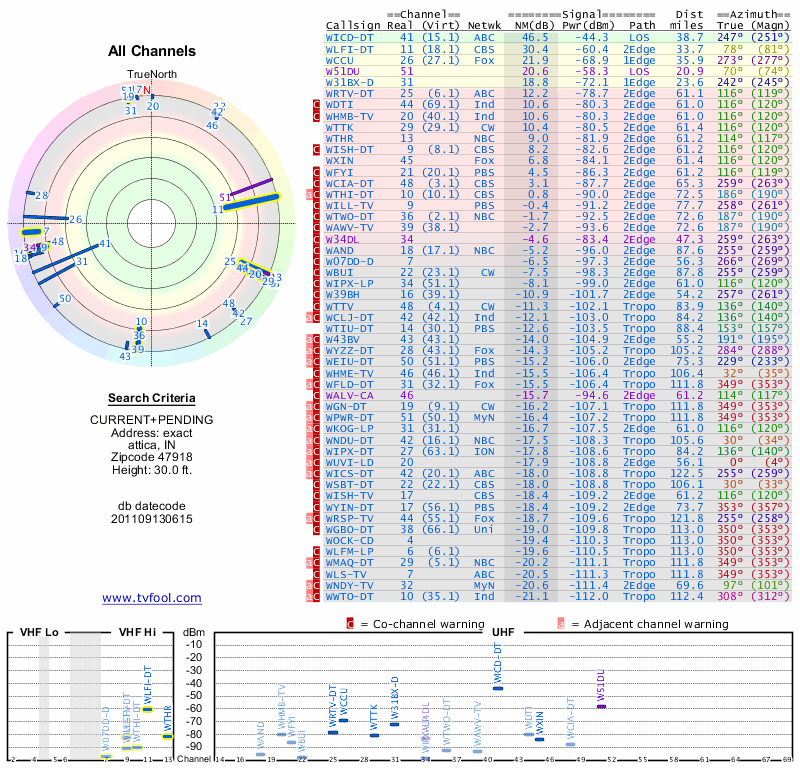Screen dimensions: 800x768
Task: Click the warning badge beside WEIU-DT
Action: (313, 362)
